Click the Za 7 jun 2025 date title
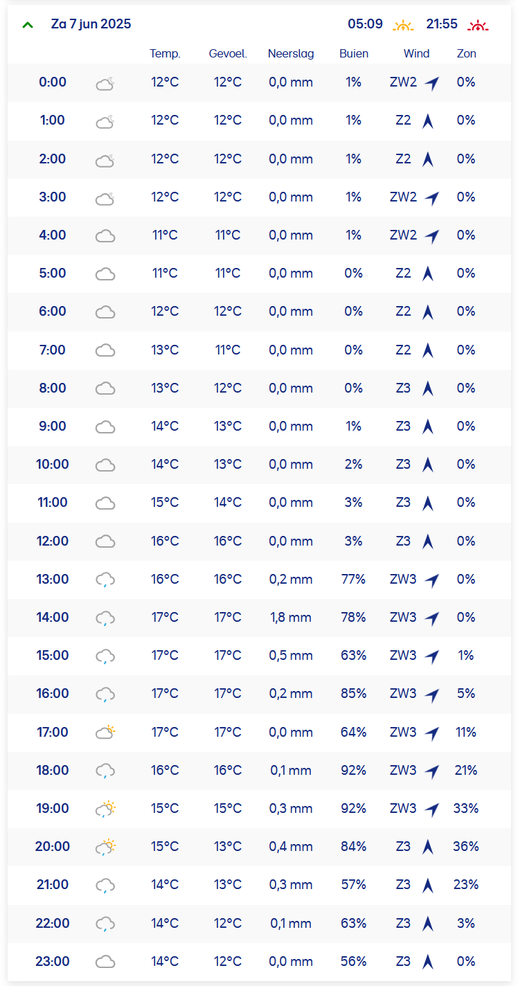 pyautogui.click(x=91, y=25)
